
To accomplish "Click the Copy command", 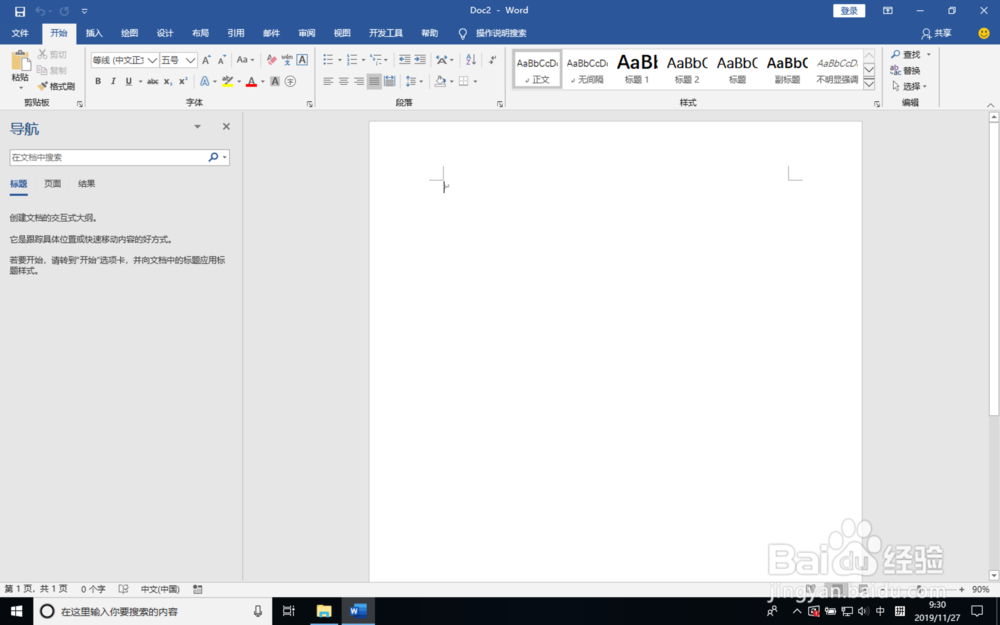I will [x=52, y=70].
